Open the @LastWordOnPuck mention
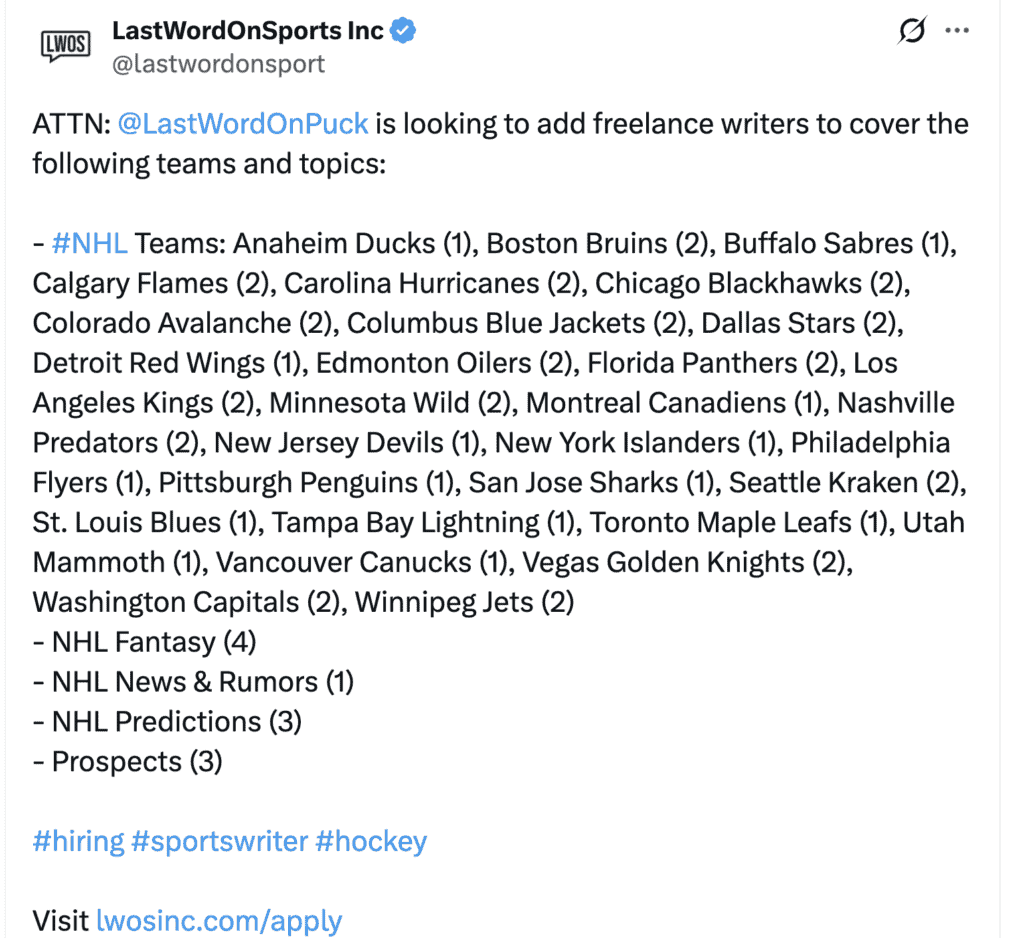The width and height of the screenshot is (1024, 938). (x=243, y=124)
